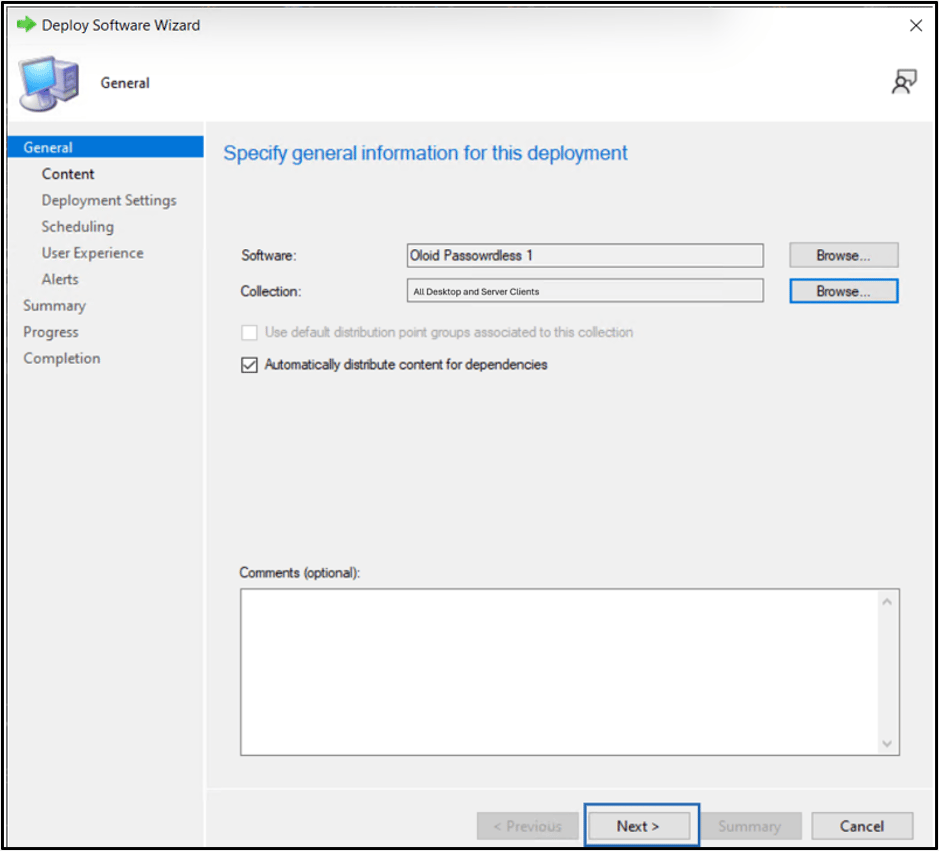The width and height of the screenshot is (939, 851).
Task: Click Software field Oloid Passowrdless 1
Action: coord(585,256)
